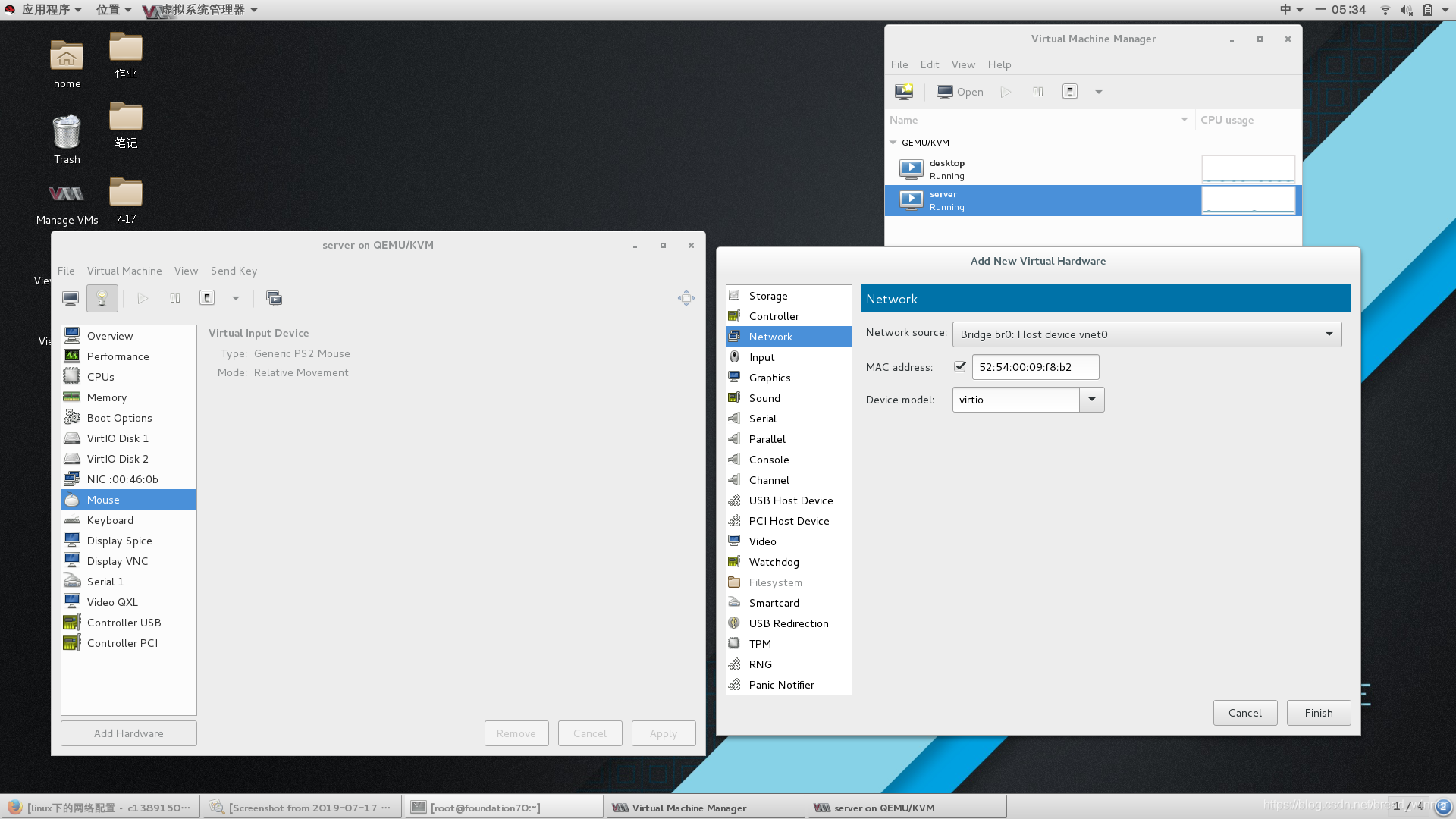1456x819 pixels.
Task: Open the 位置 places menu
Action: (114, 10)
